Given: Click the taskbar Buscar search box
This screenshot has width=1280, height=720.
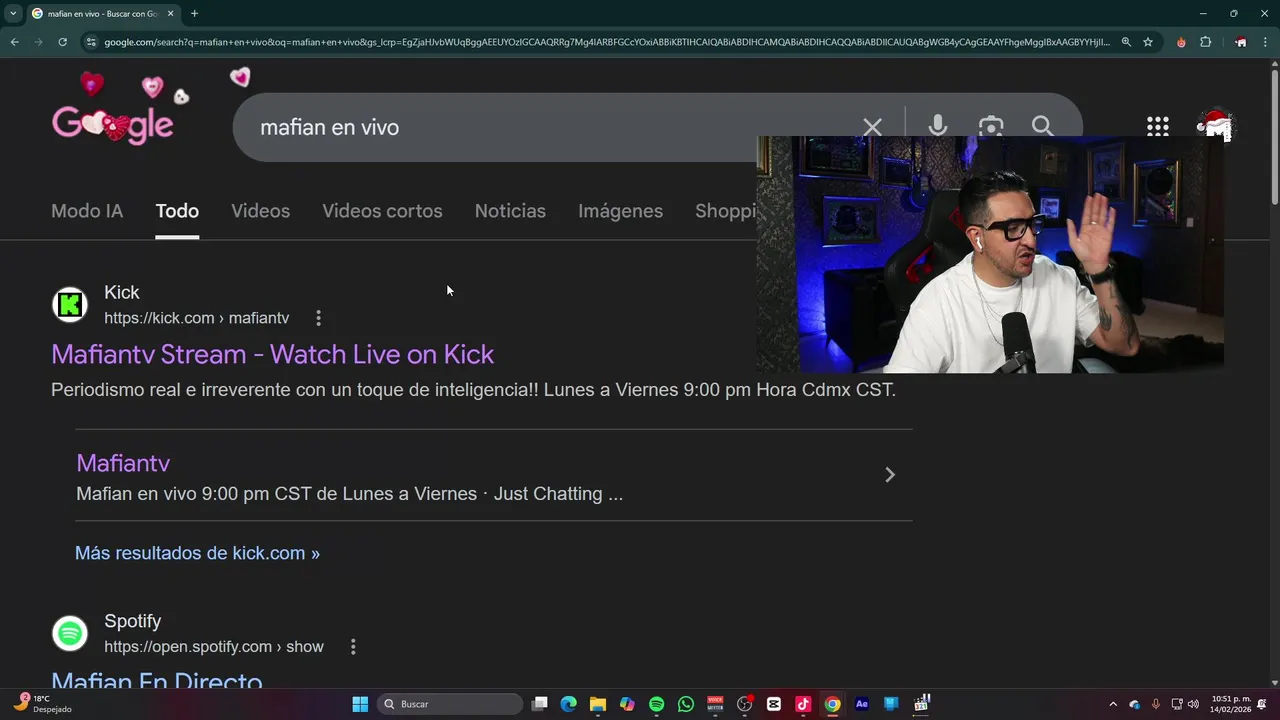Looking at the screenshot, I should 450,704.
